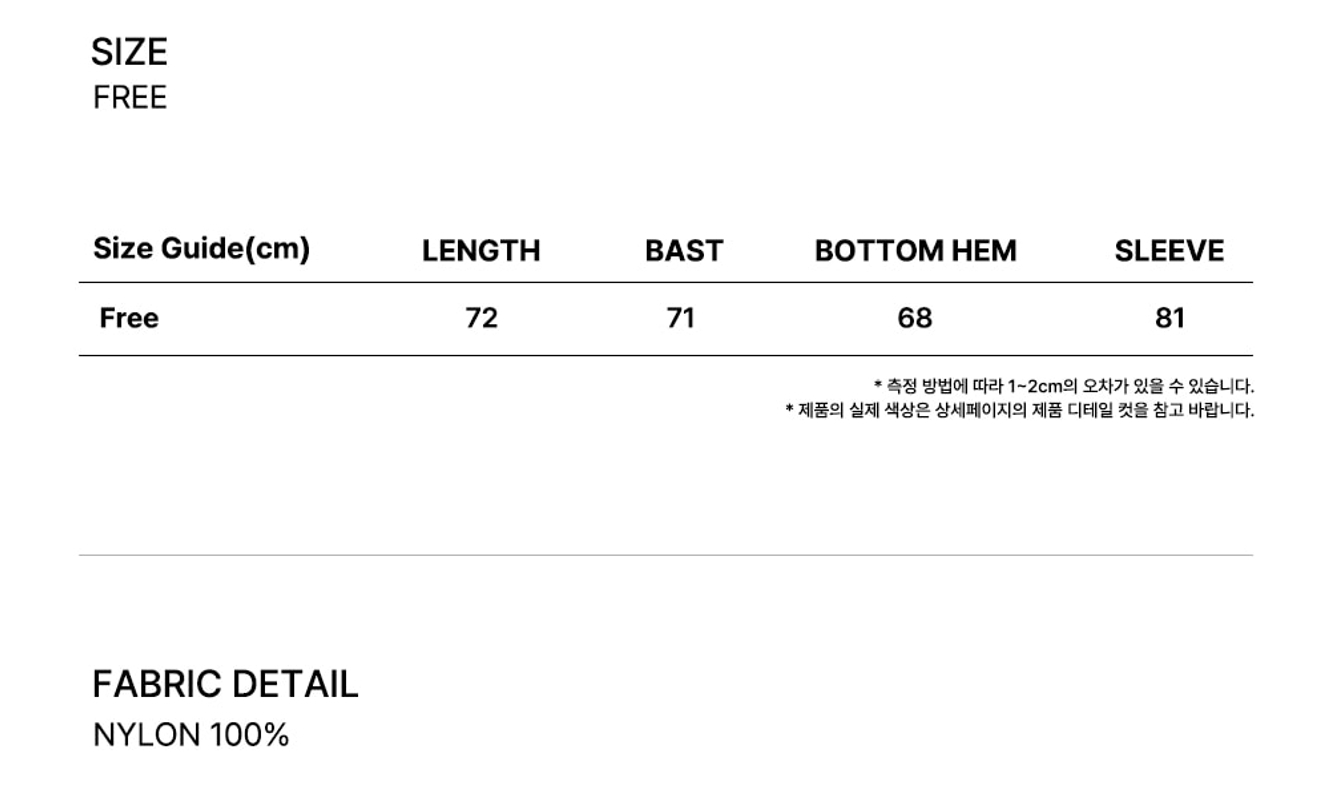Click the line beneath the table header row
1326x801 pixels.
(665, 283)
